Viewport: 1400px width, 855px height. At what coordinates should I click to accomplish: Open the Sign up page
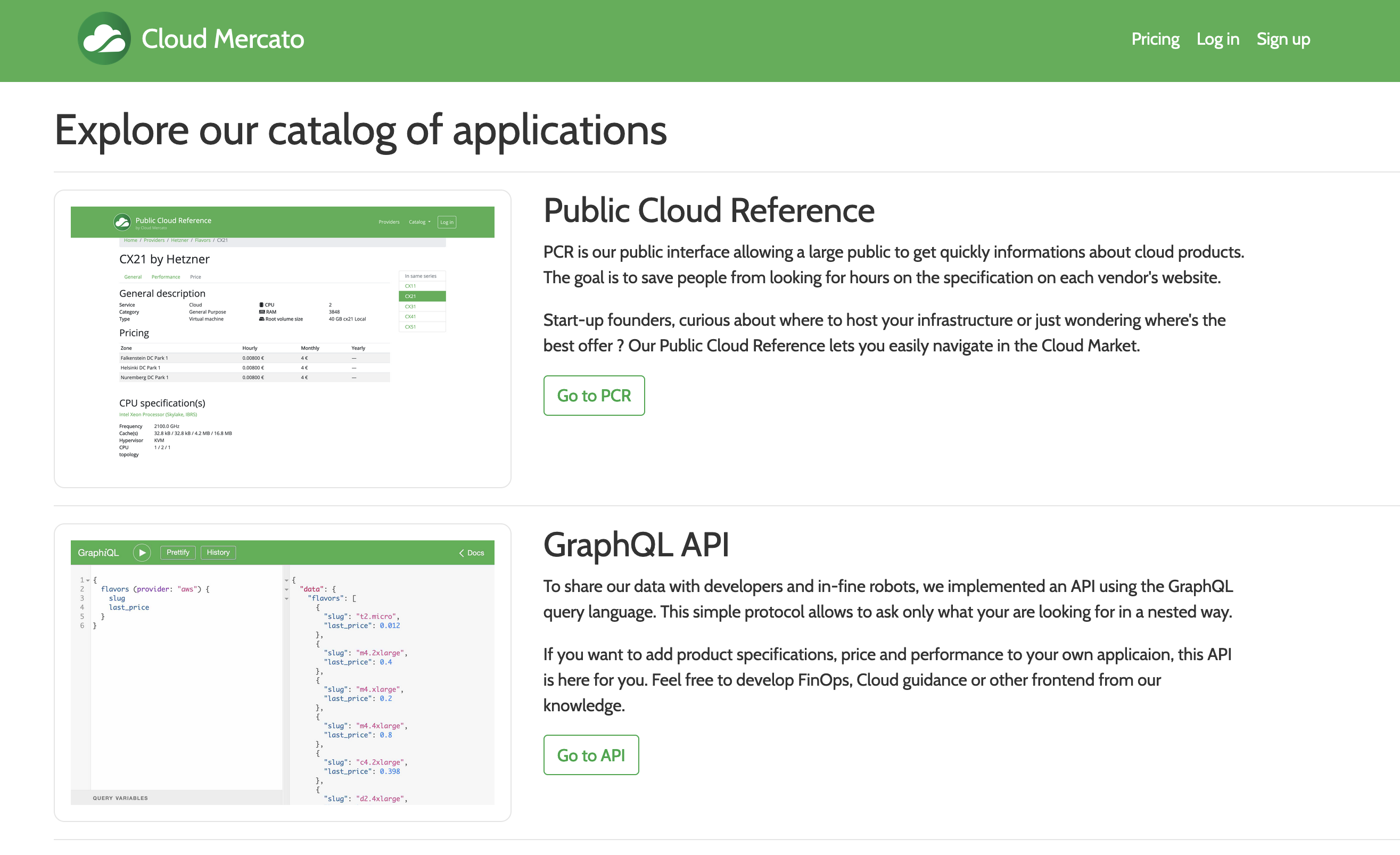(1283, 39)
